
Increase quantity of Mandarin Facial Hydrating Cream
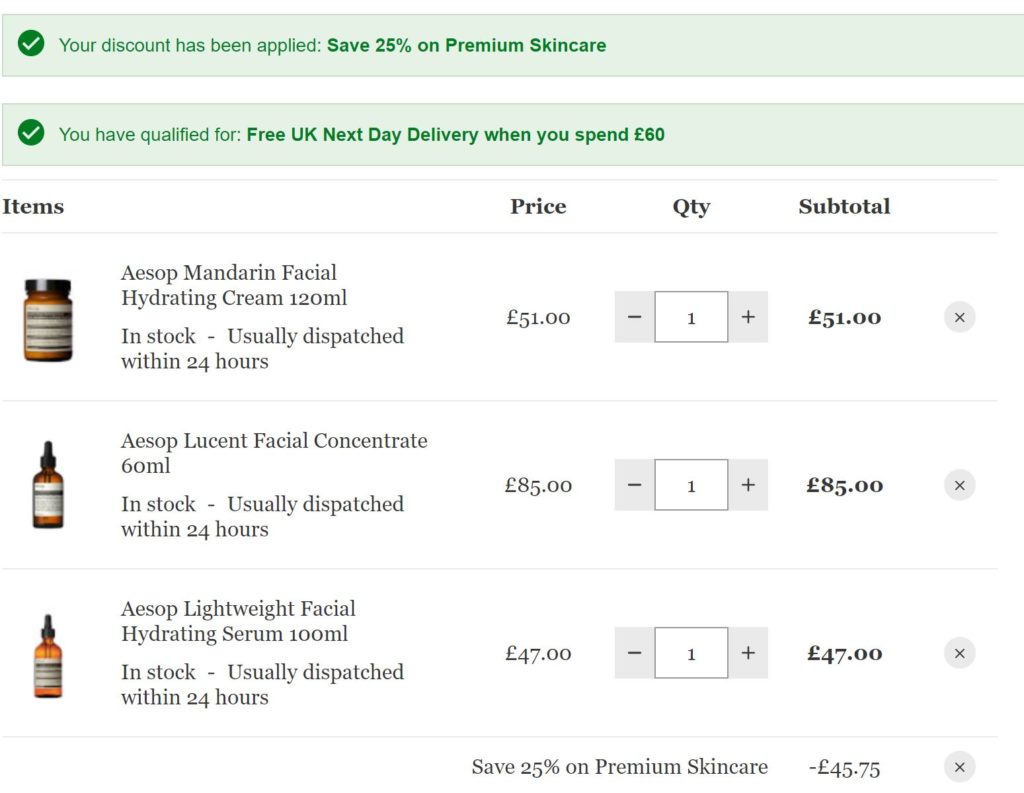[748, 317]
